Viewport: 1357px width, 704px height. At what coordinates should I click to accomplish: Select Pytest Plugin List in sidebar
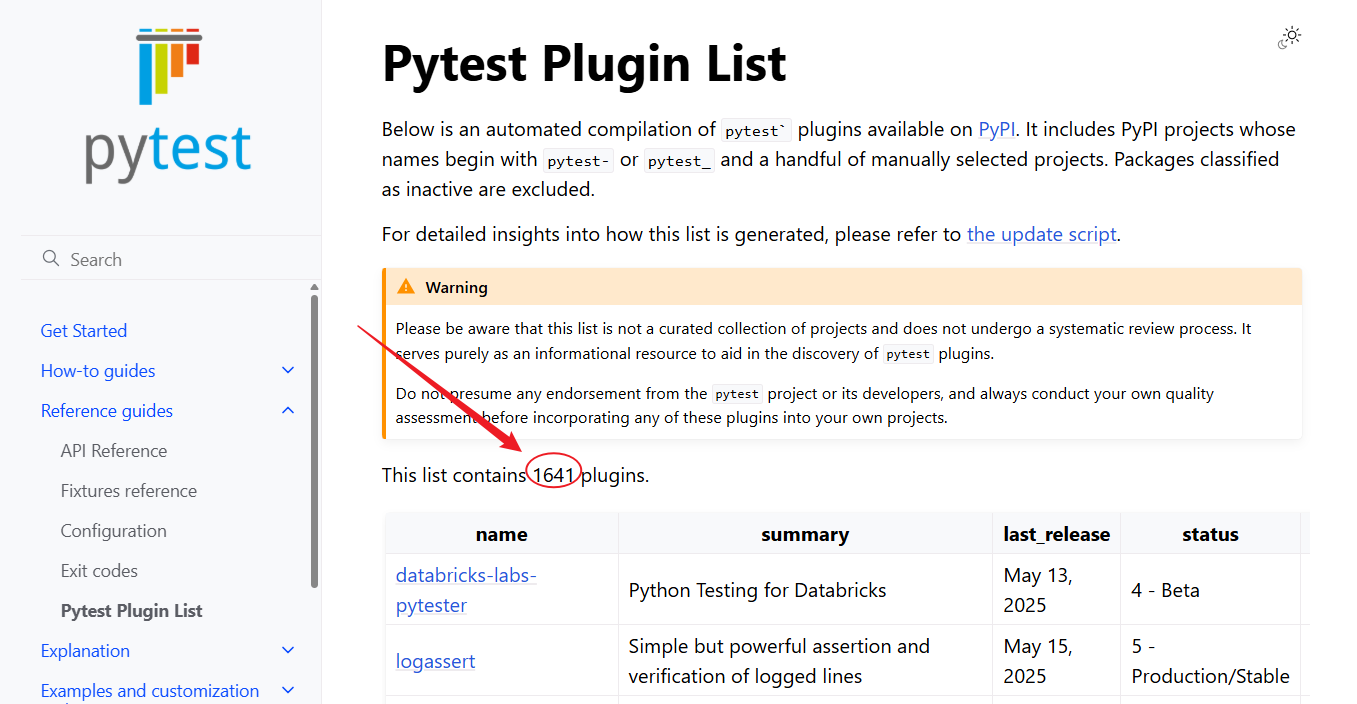pos(132,611)
